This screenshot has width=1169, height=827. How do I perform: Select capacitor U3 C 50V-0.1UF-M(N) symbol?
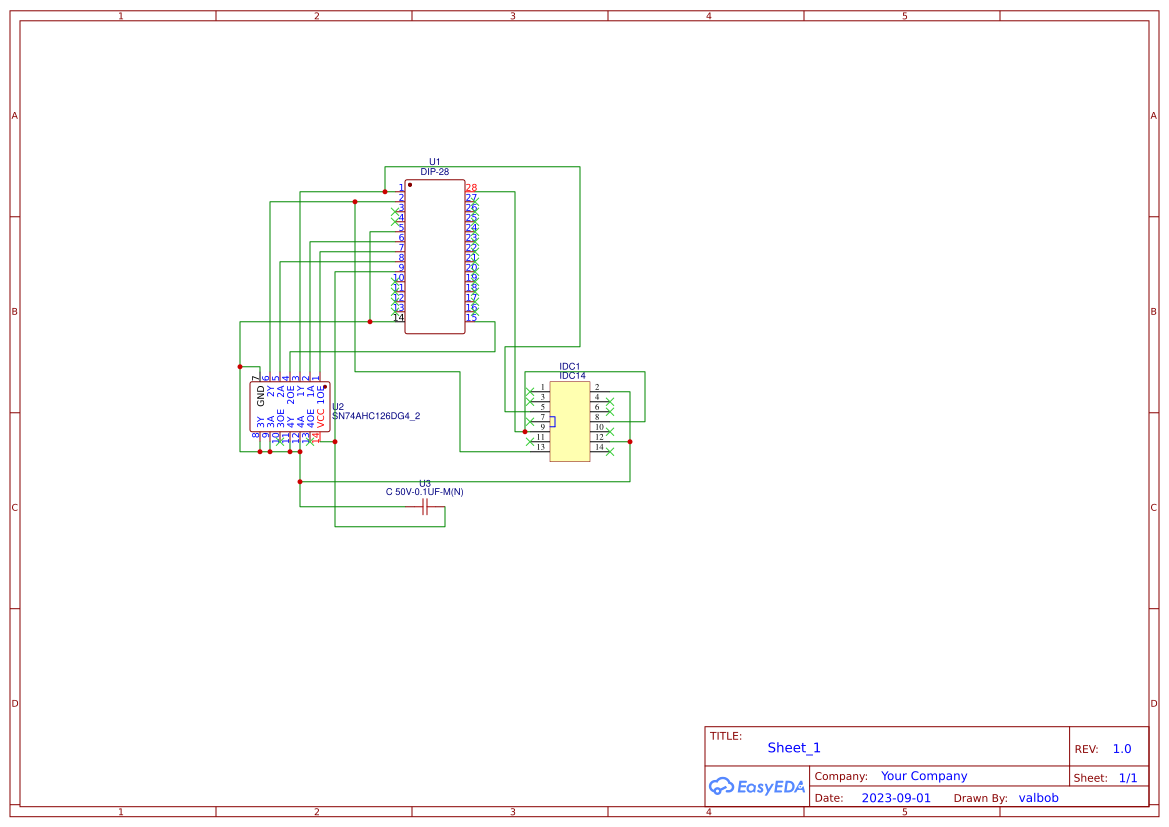425,507
